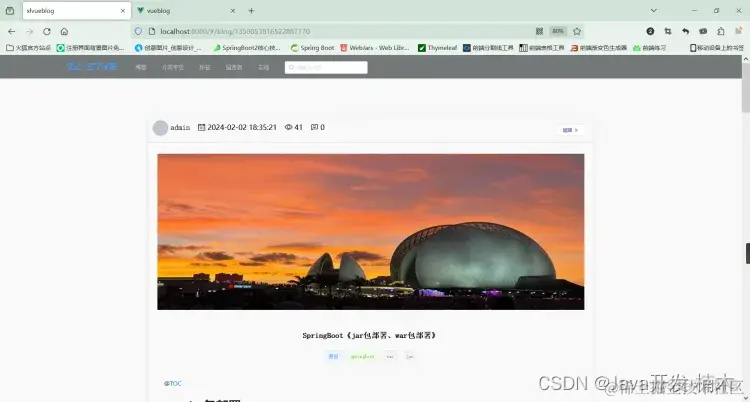Click the admin author avatar
The width and height of the screenshot is (750, 402).
[x=160, y=128]
